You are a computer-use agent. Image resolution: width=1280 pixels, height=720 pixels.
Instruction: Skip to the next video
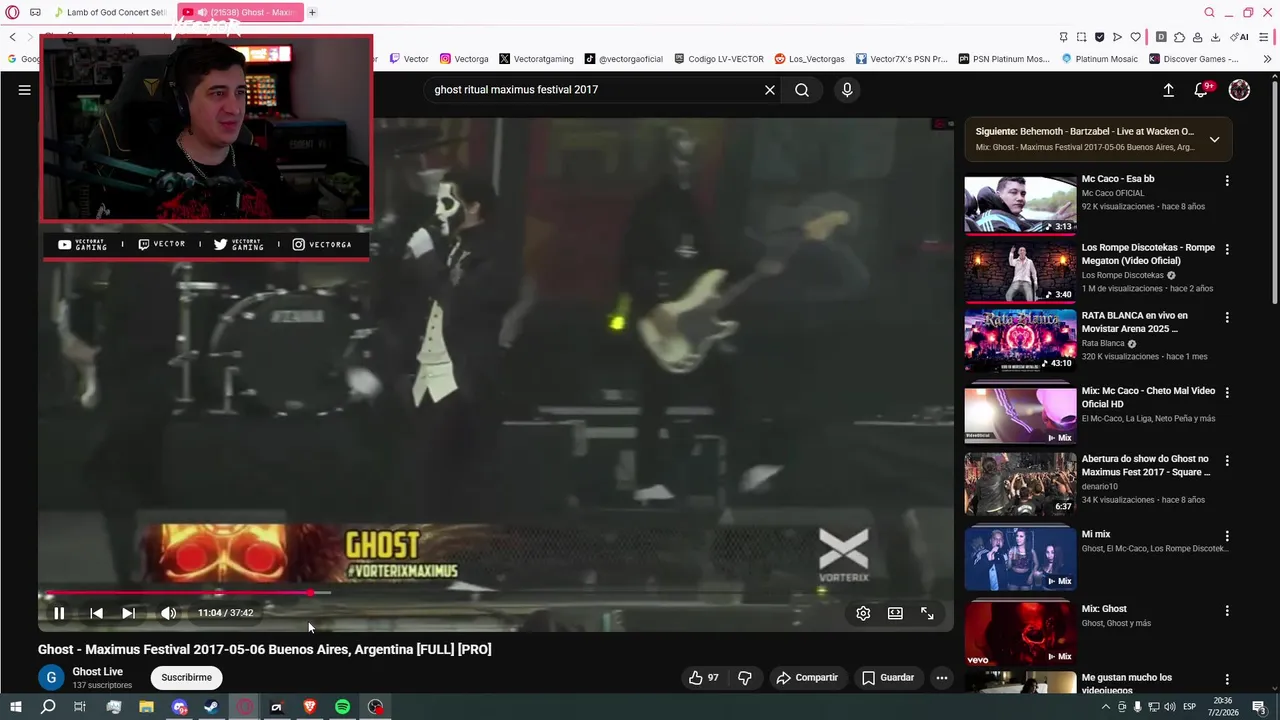pos(128,613)
